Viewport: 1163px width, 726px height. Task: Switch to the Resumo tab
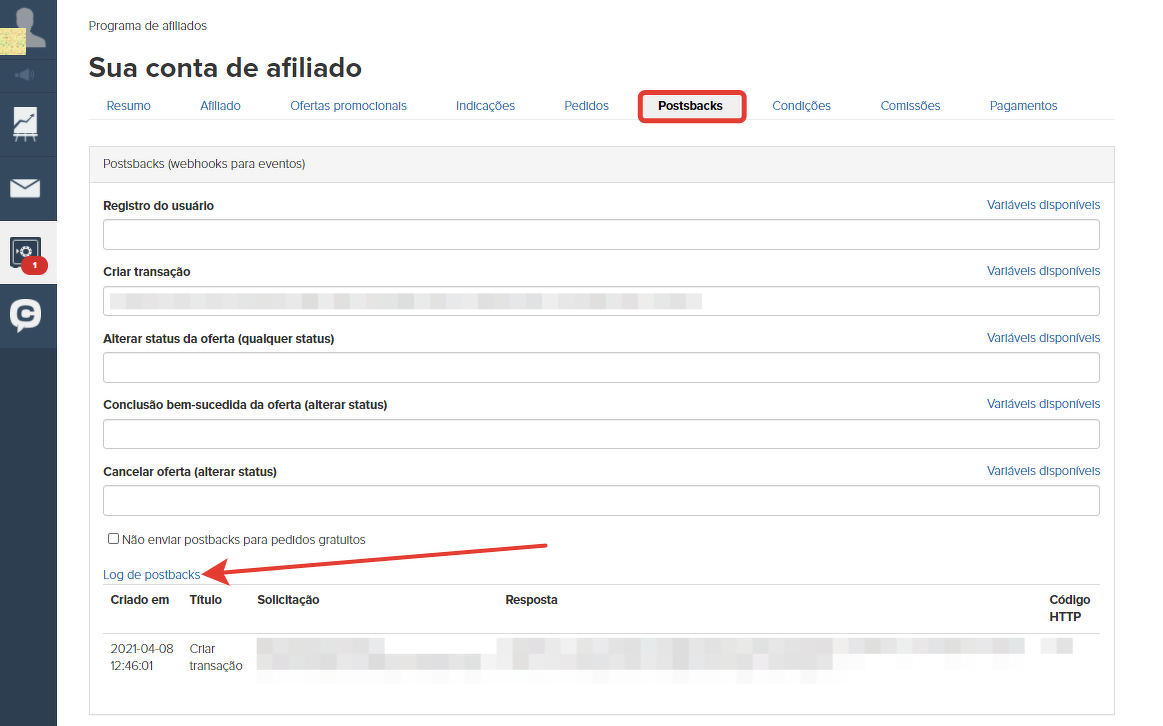pyautogui.click(x=128, y=106)
